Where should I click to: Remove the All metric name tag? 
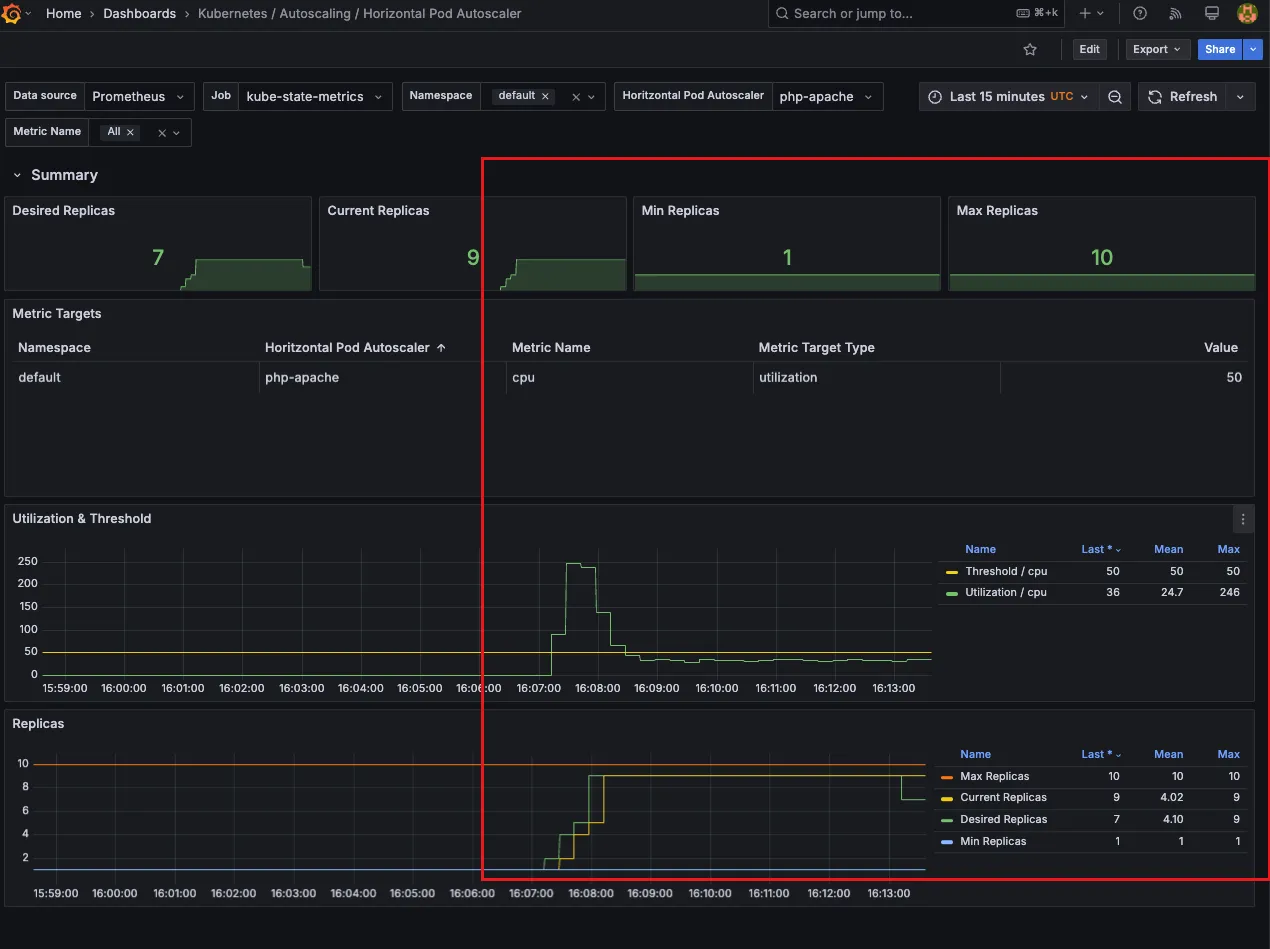[x=130, y=132]
